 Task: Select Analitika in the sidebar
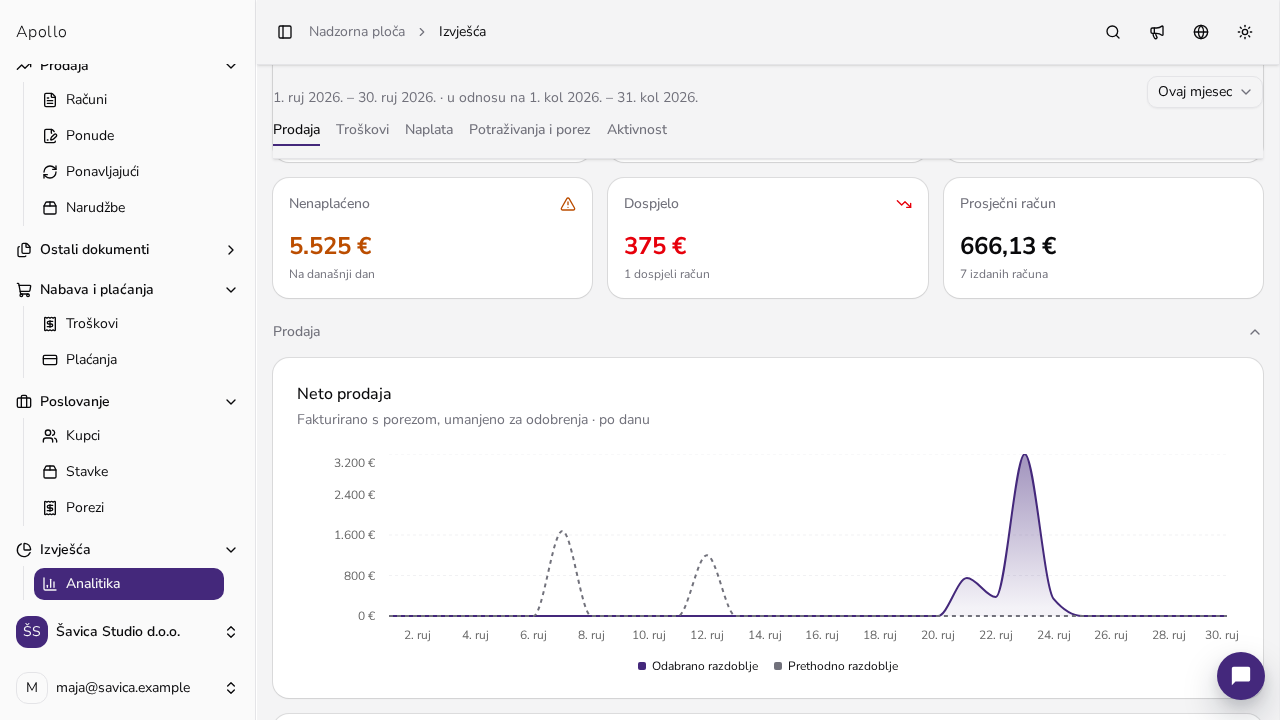point(129,584)
